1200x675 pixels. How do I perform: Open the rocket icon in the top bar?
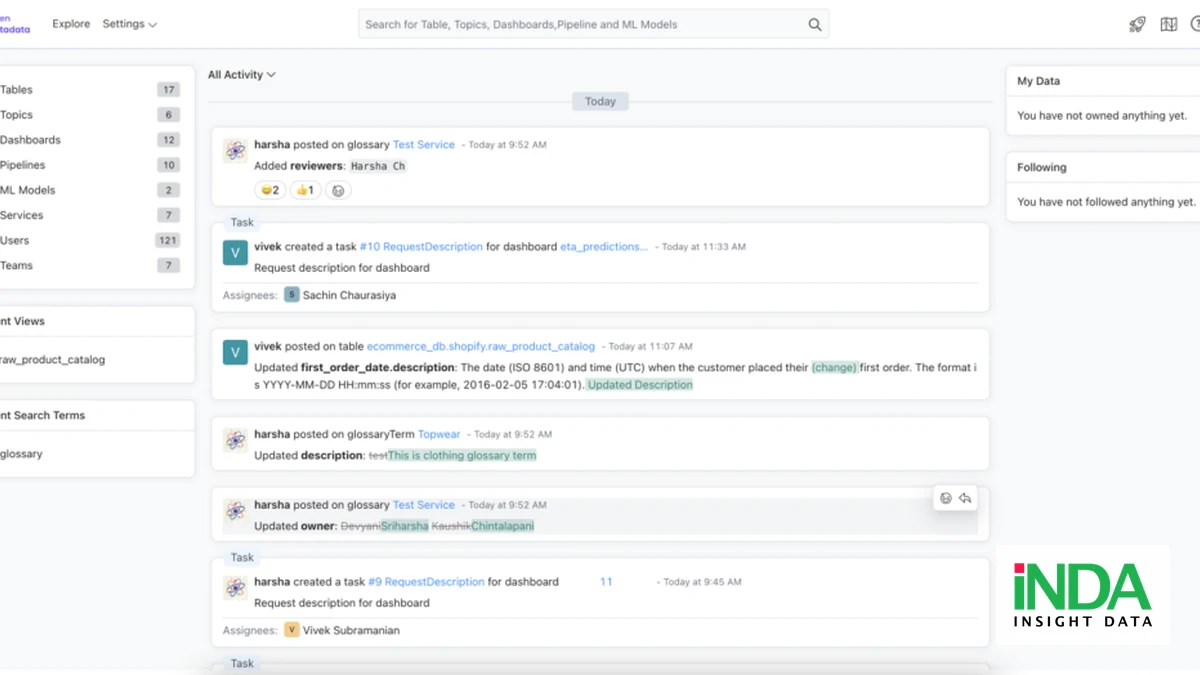pyautogui.click(x=1137, y=25)
